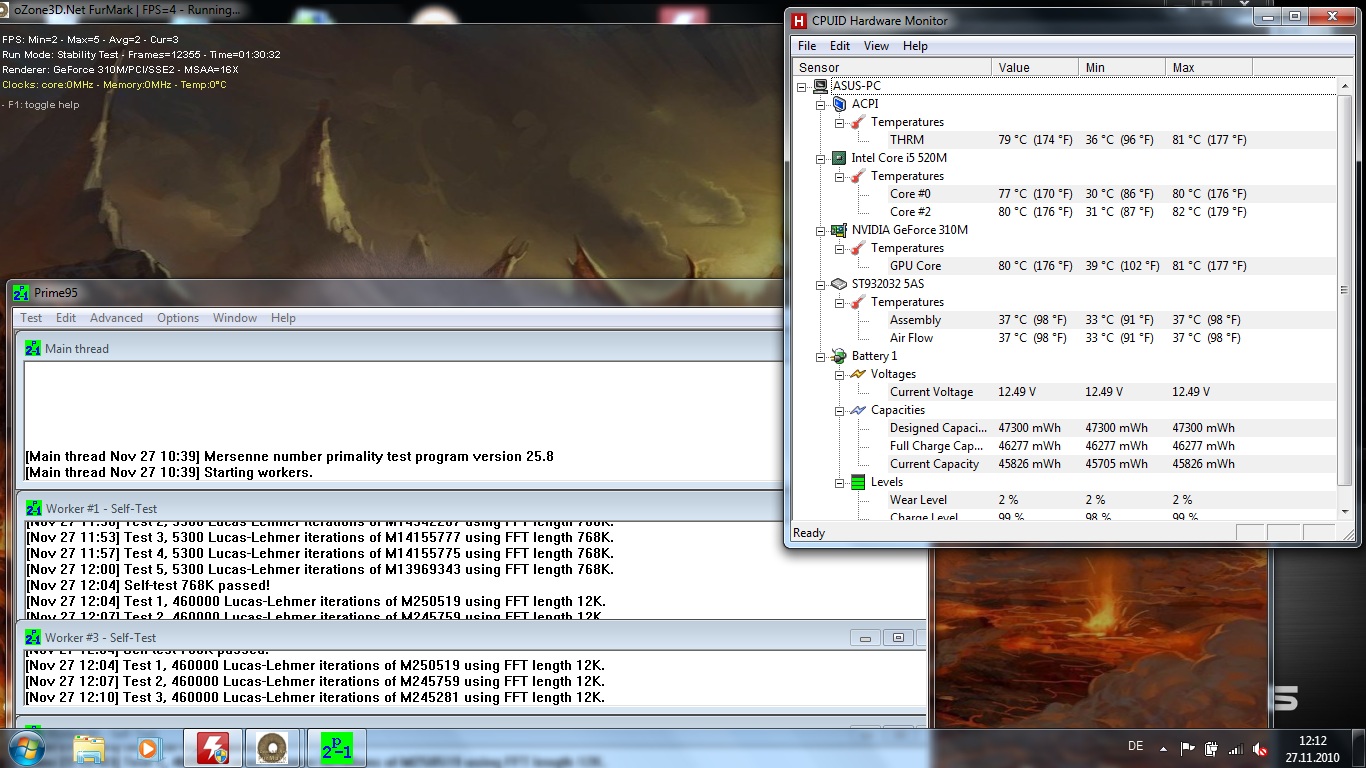Collapse the NVIDIA GeForce 310M node
This screenshot has height=768, width=1366.
point(820,230)
